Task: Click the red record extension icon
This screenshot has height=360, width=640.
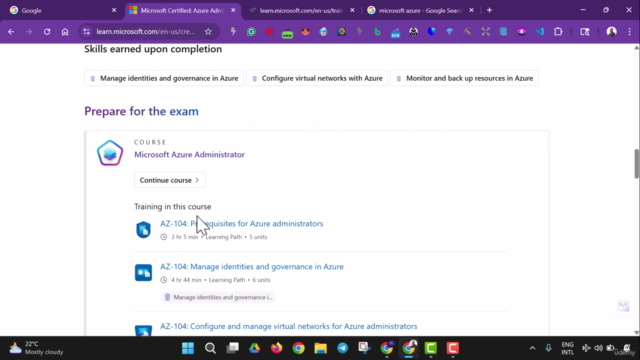Action: (269, 32)
